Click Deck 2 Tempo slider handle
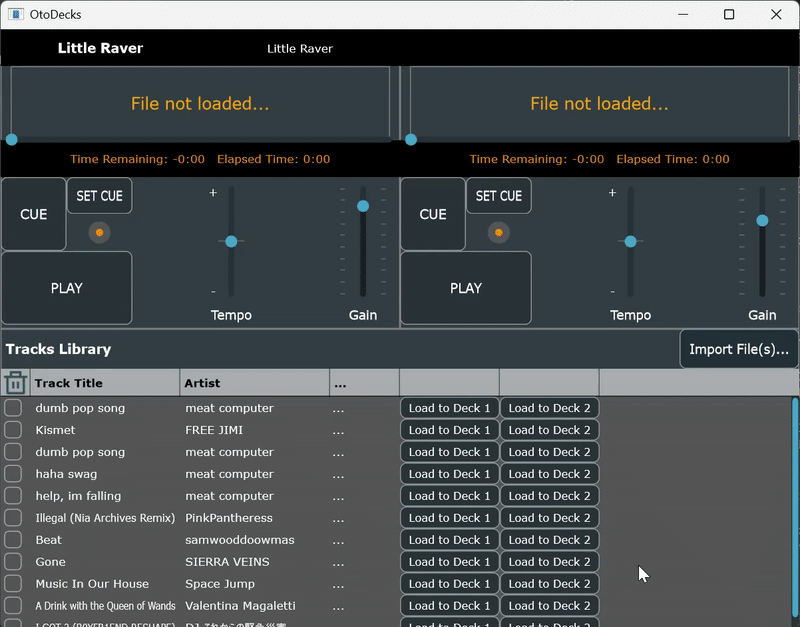 [631, 241]
